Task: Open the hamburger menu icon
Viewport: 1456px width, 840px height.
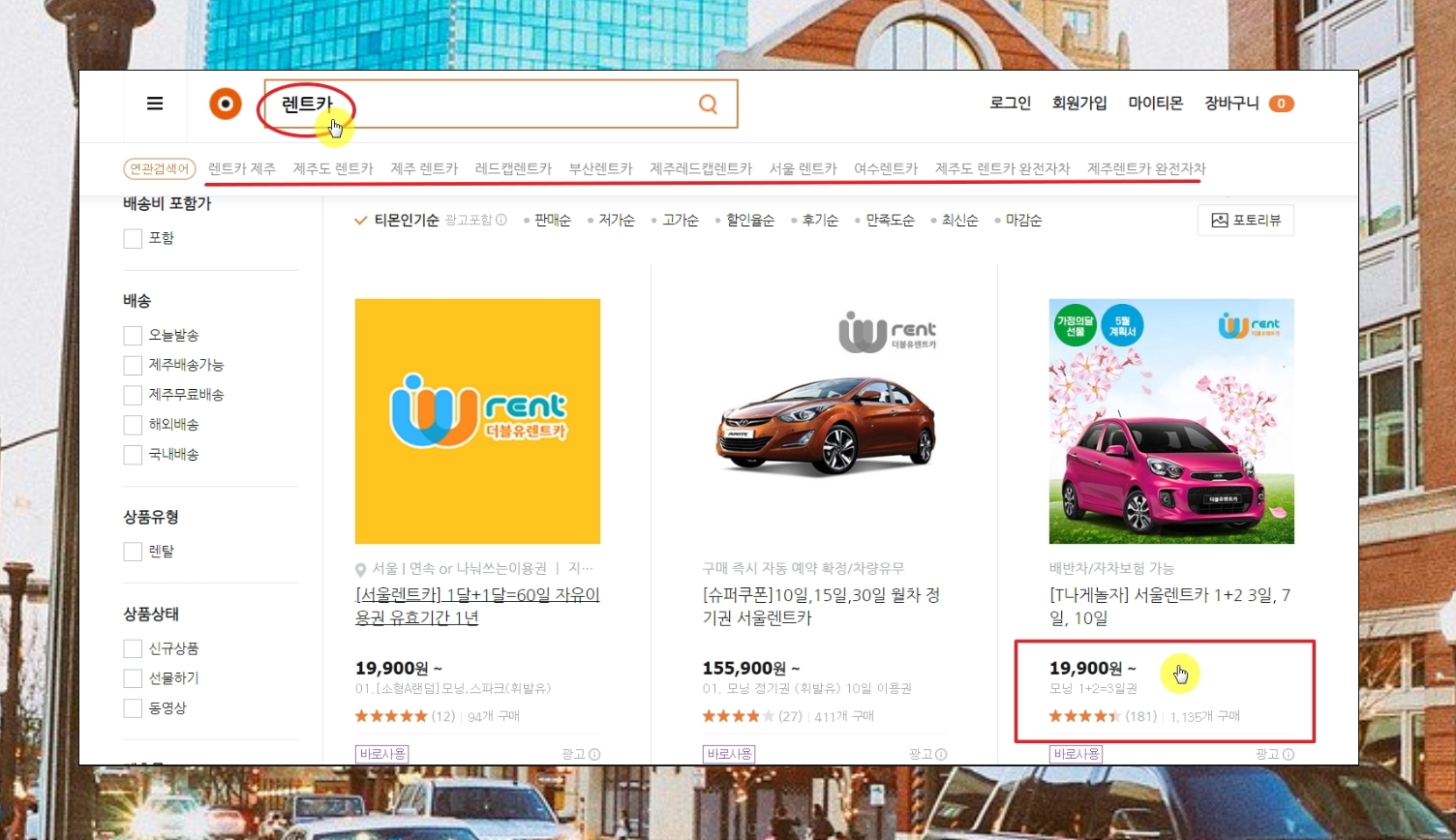Action: [x=155, y=104]
